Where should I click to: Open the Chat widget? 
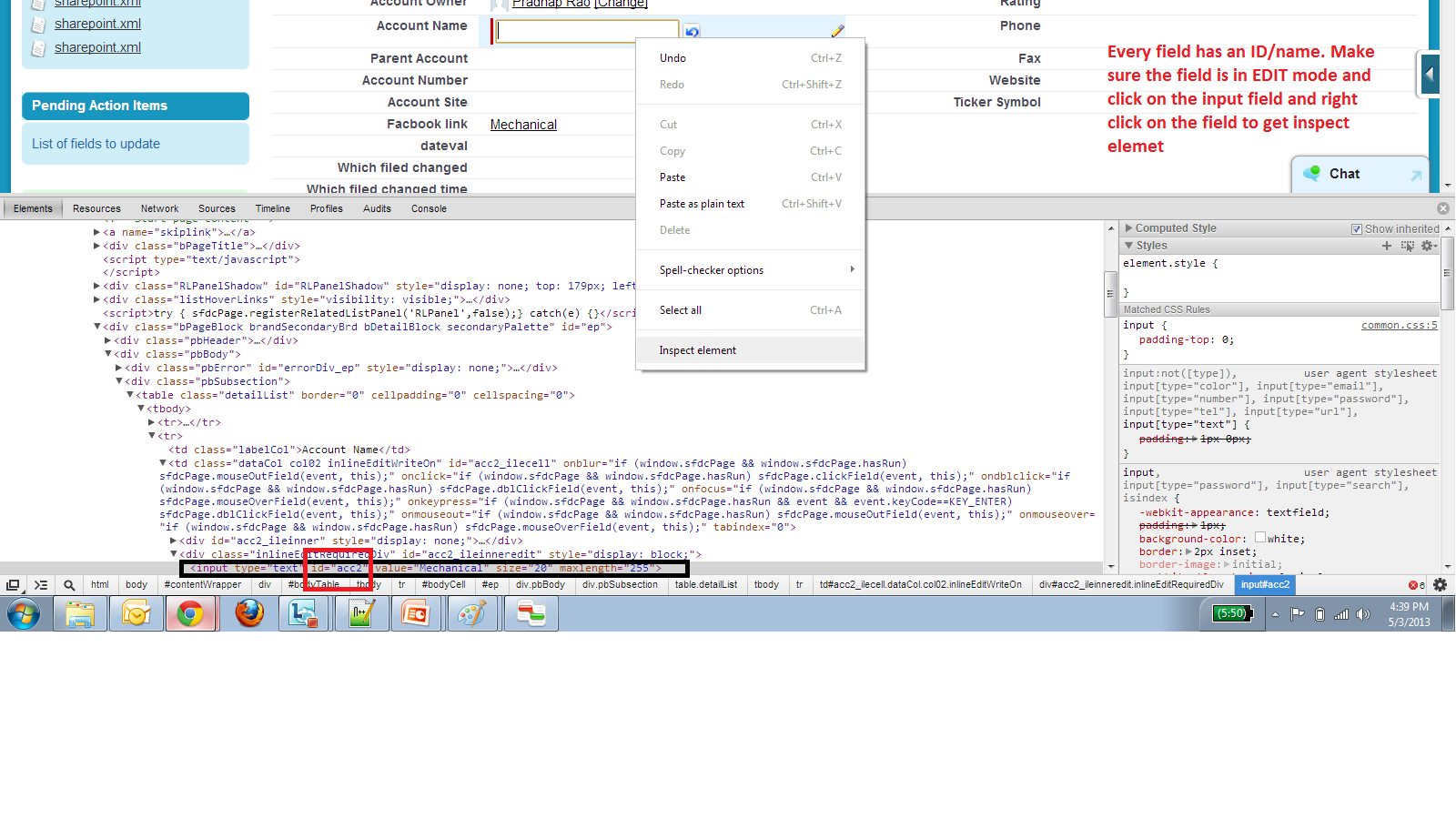[1360, 174]
